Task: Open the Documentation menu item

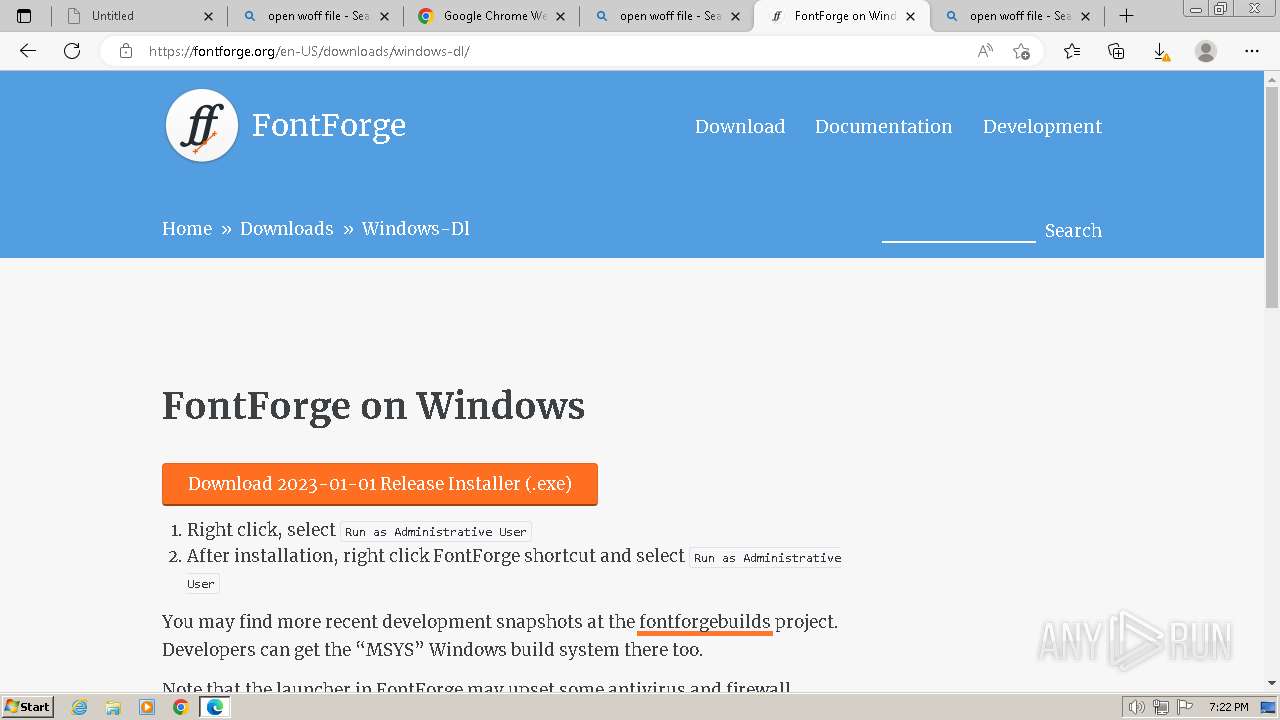Action: (883, 127)
